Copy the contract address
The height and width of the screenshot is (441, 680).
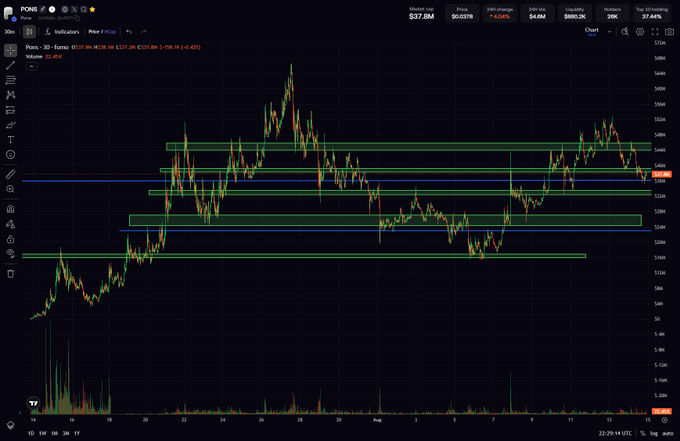pos(77,18)
